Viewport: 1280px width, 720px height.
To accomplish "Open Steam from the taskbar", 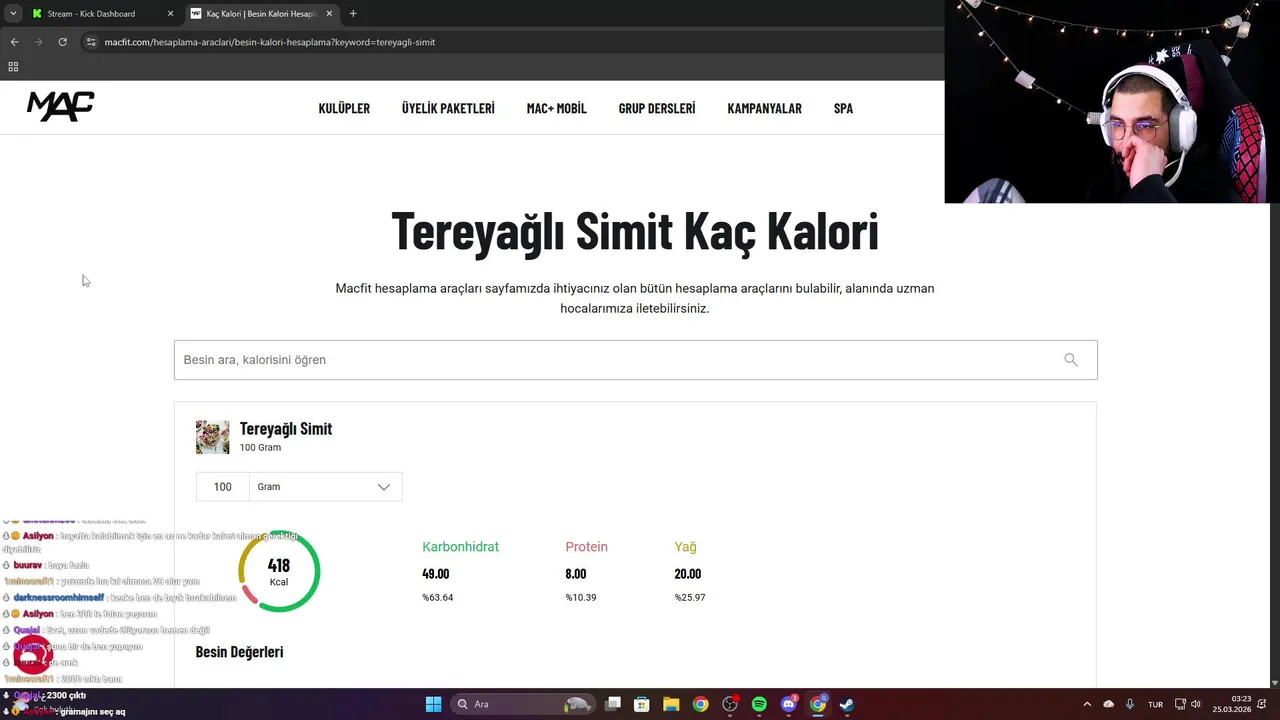I will 847,704.
